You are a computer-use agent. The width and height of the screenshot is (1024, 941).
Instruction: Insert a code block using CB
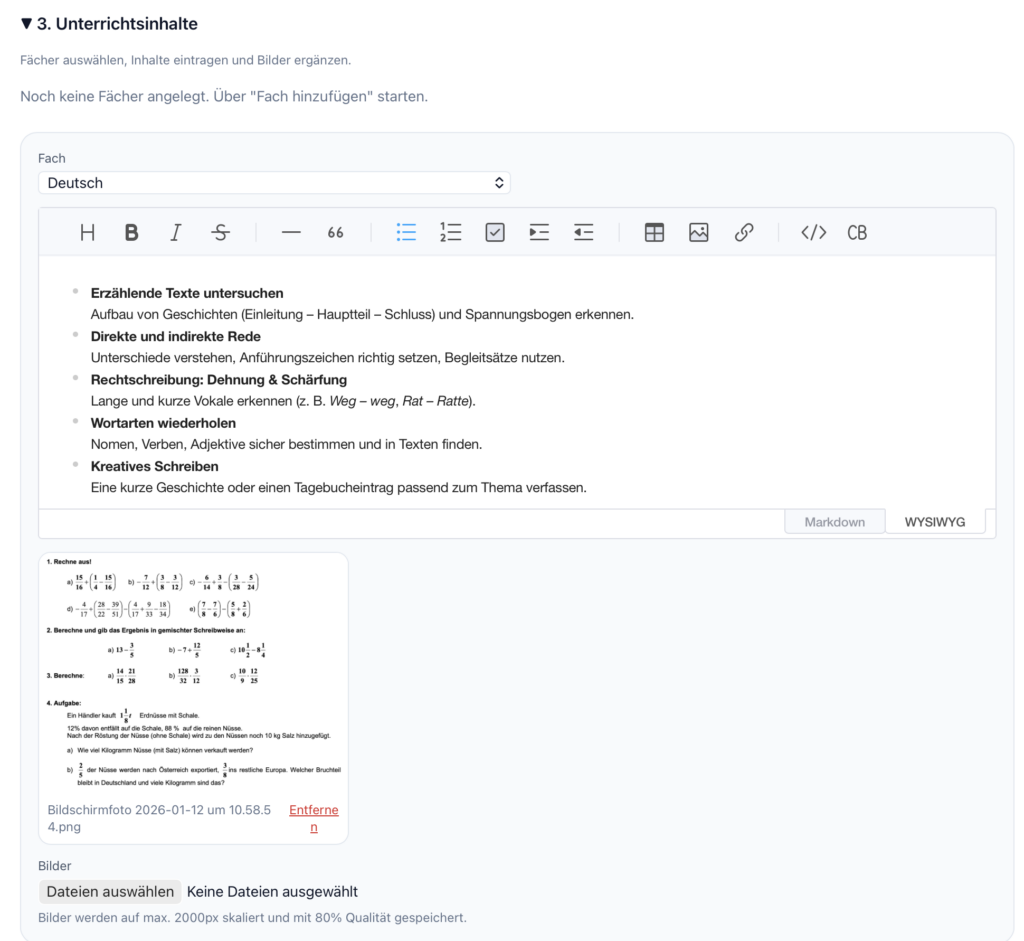click(857, 233)
